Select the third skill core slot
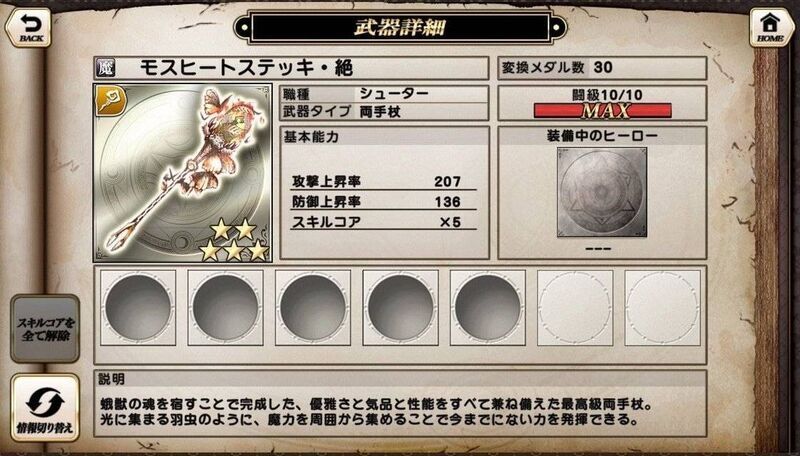 313,308
